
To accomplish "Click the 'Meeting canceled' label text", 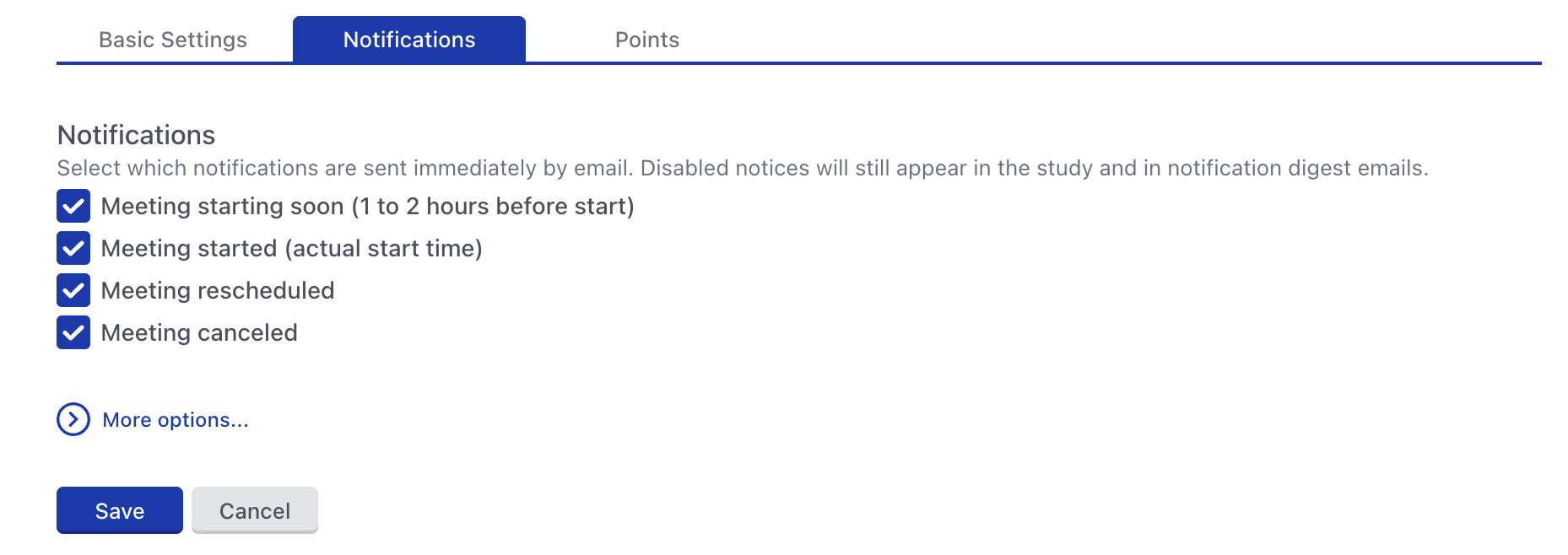I will click(199, 332).
